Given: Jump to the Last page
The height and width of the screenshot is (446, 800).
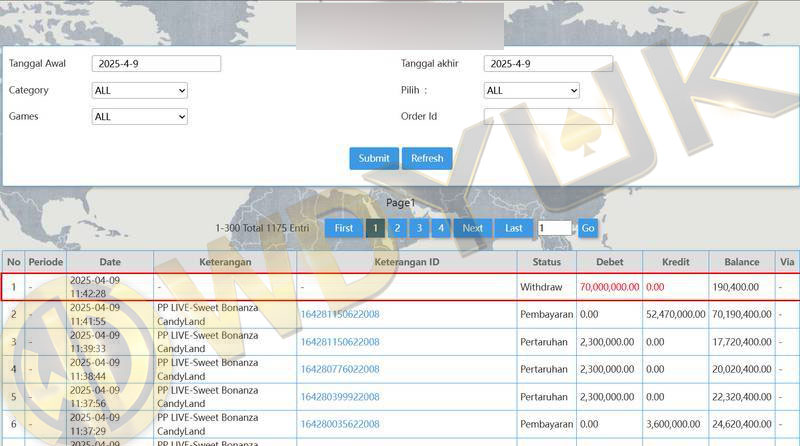Looking at the screenshot, I should click(x=513, y=228).
